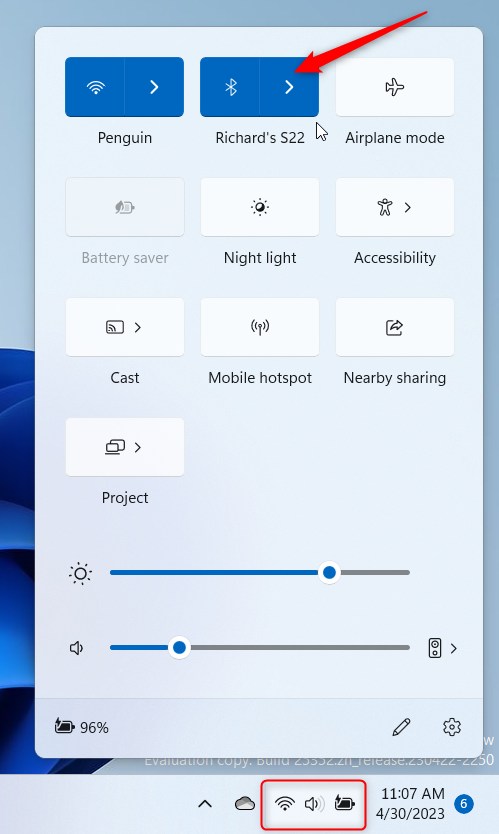
Task: Enable Airplane mode
Action: [395, 87]
